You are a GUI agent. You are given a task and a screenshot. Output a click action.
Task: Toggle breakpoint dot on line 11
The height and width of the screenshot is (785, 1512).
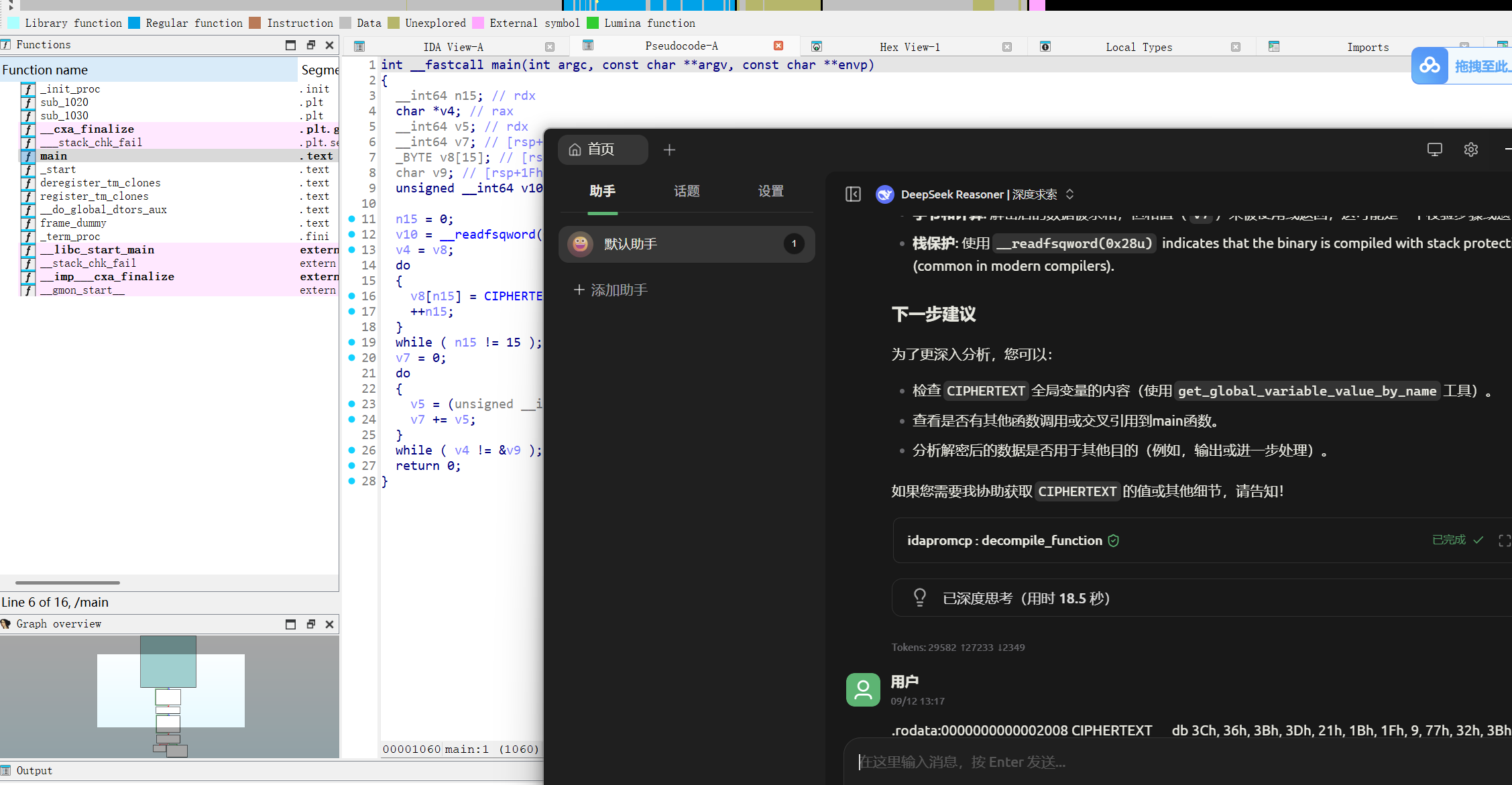(352, 219)
